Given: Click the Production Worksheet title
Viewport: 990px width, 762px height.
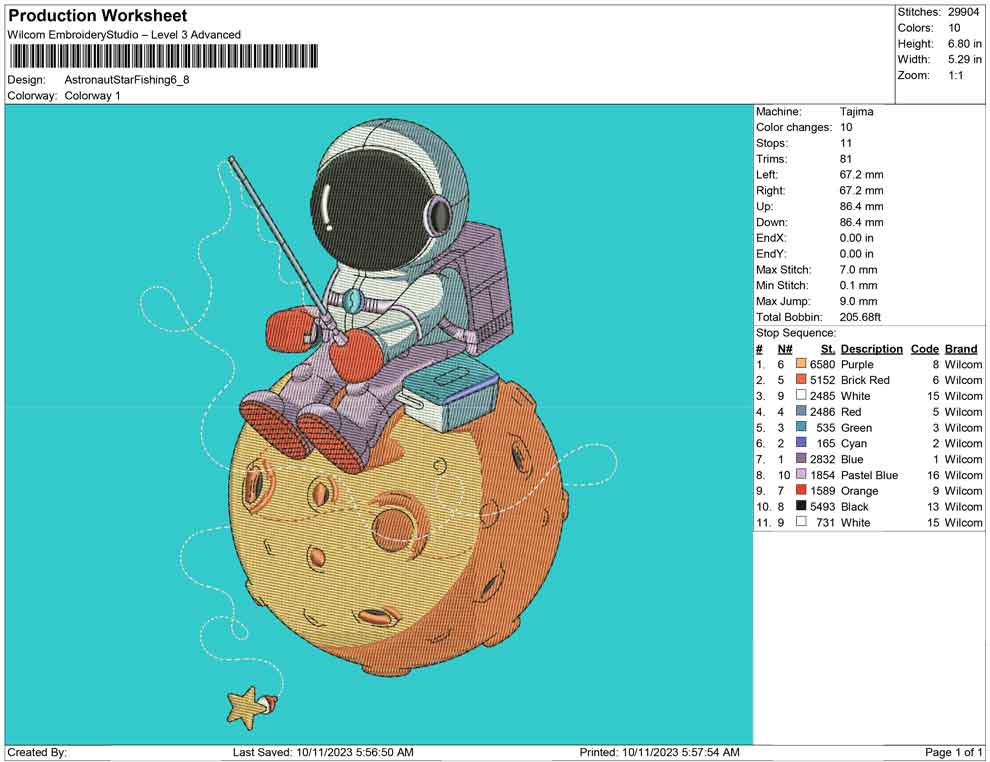Looking at the screenshot, I should [x=97, y=16].
